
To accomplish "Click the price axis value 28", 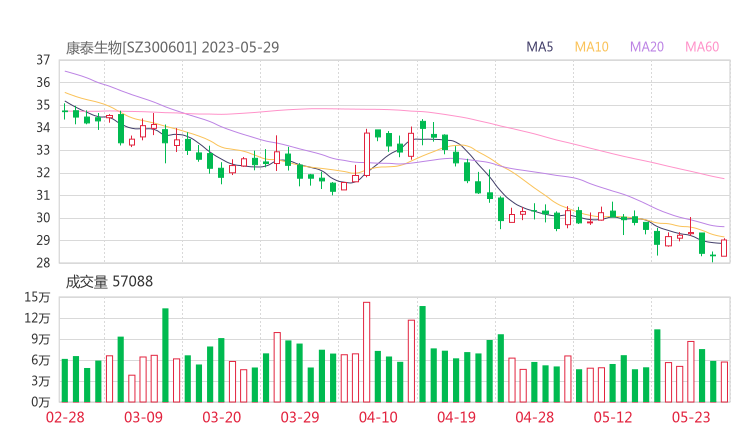I will point(43,263).
